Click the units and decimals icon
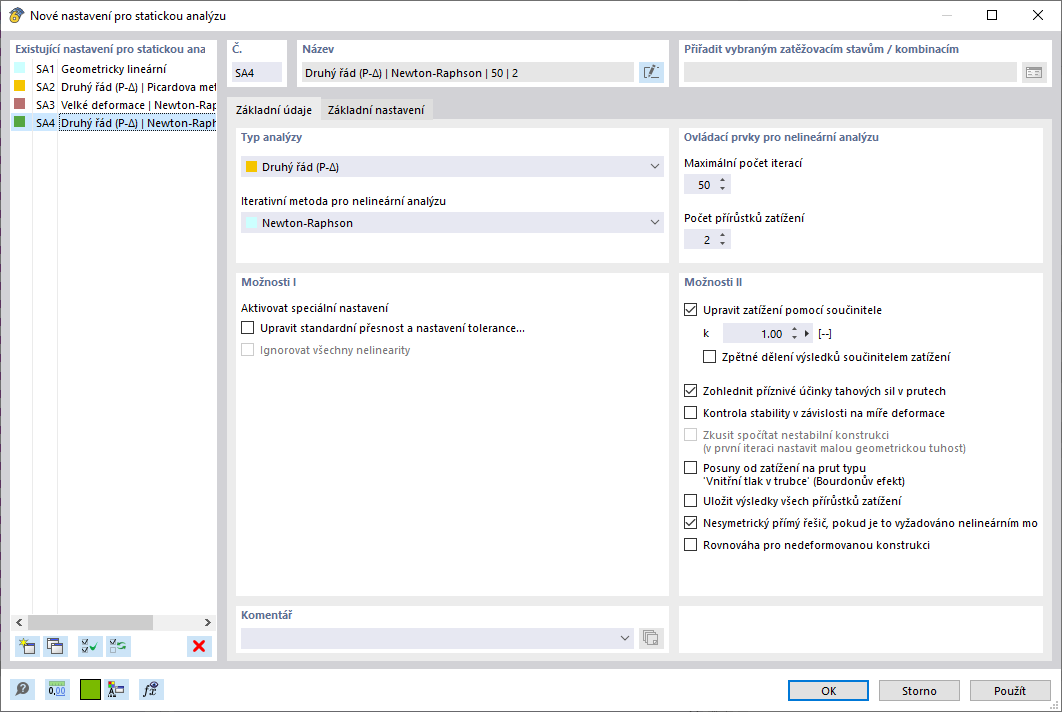Image resolution: width=1062 pixels, height=712 pixels. 57,689
